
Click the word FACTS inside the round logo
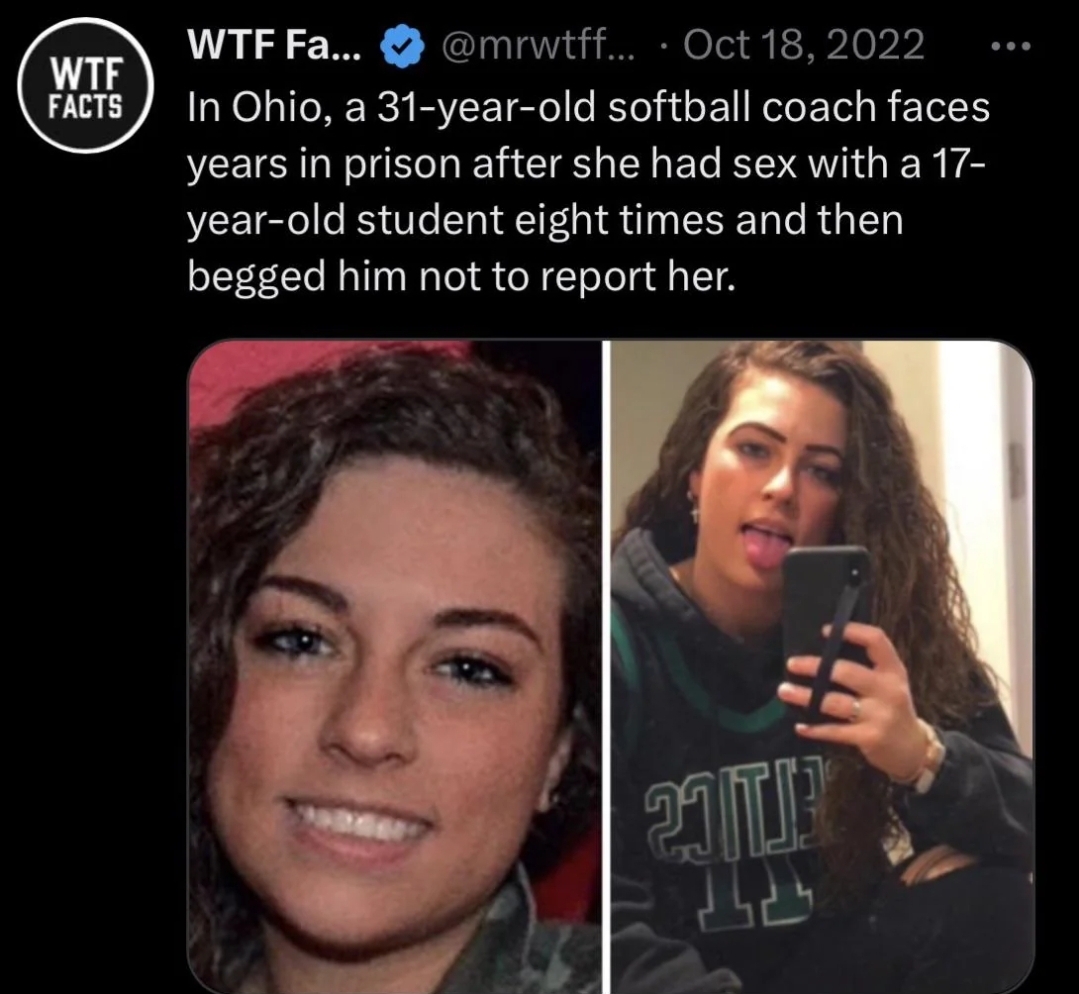[86, 105]
